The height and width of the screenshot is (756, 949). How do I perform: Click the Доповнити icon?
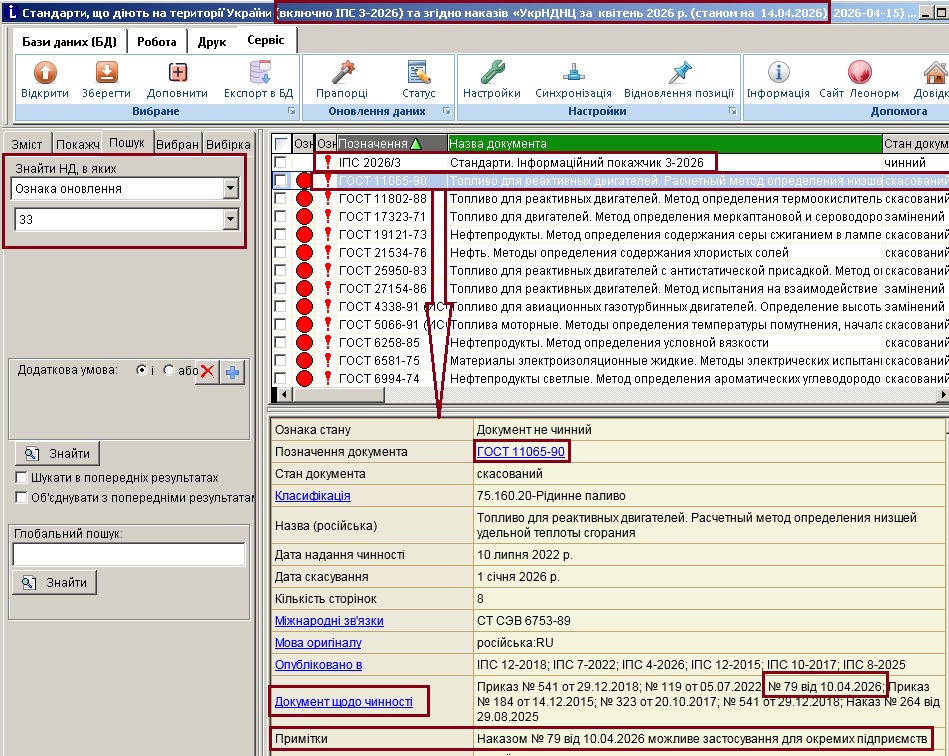coord(177,73)
